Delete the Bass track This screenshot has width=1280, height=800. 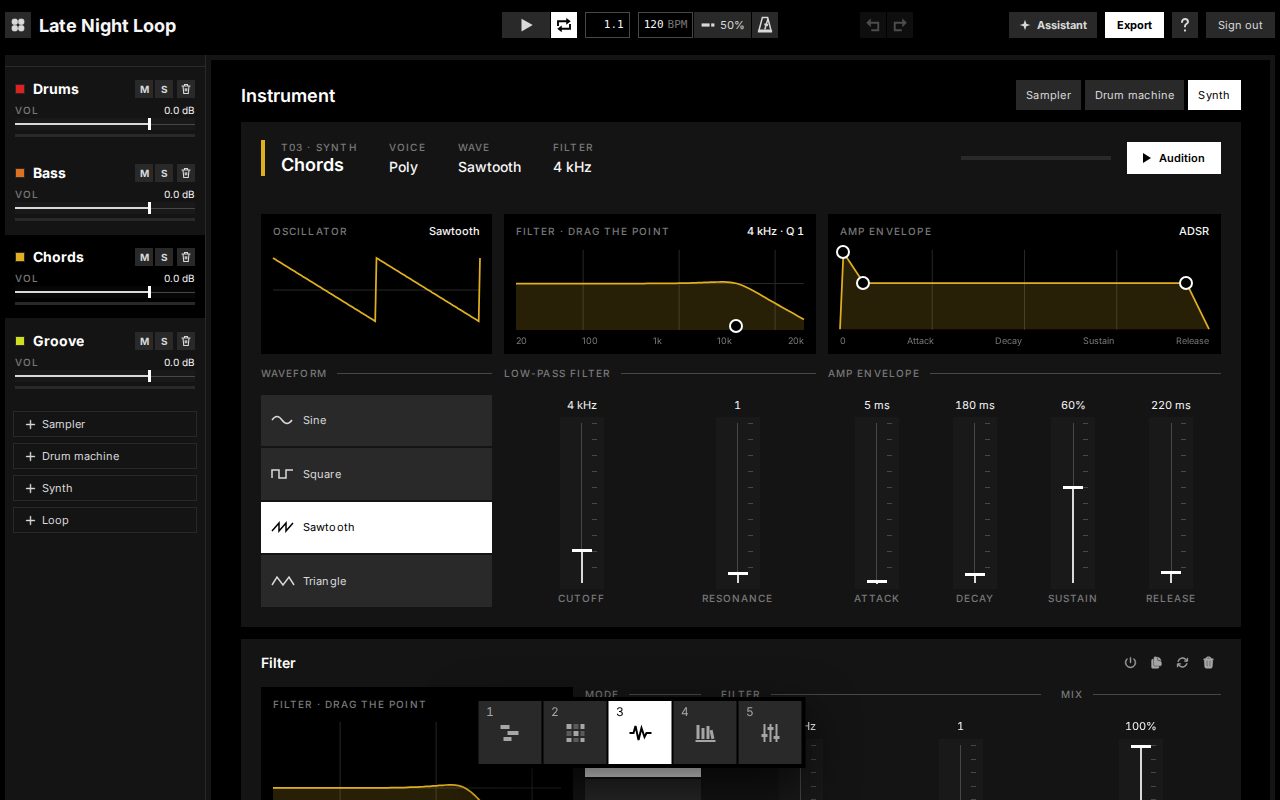coord(186,173)
